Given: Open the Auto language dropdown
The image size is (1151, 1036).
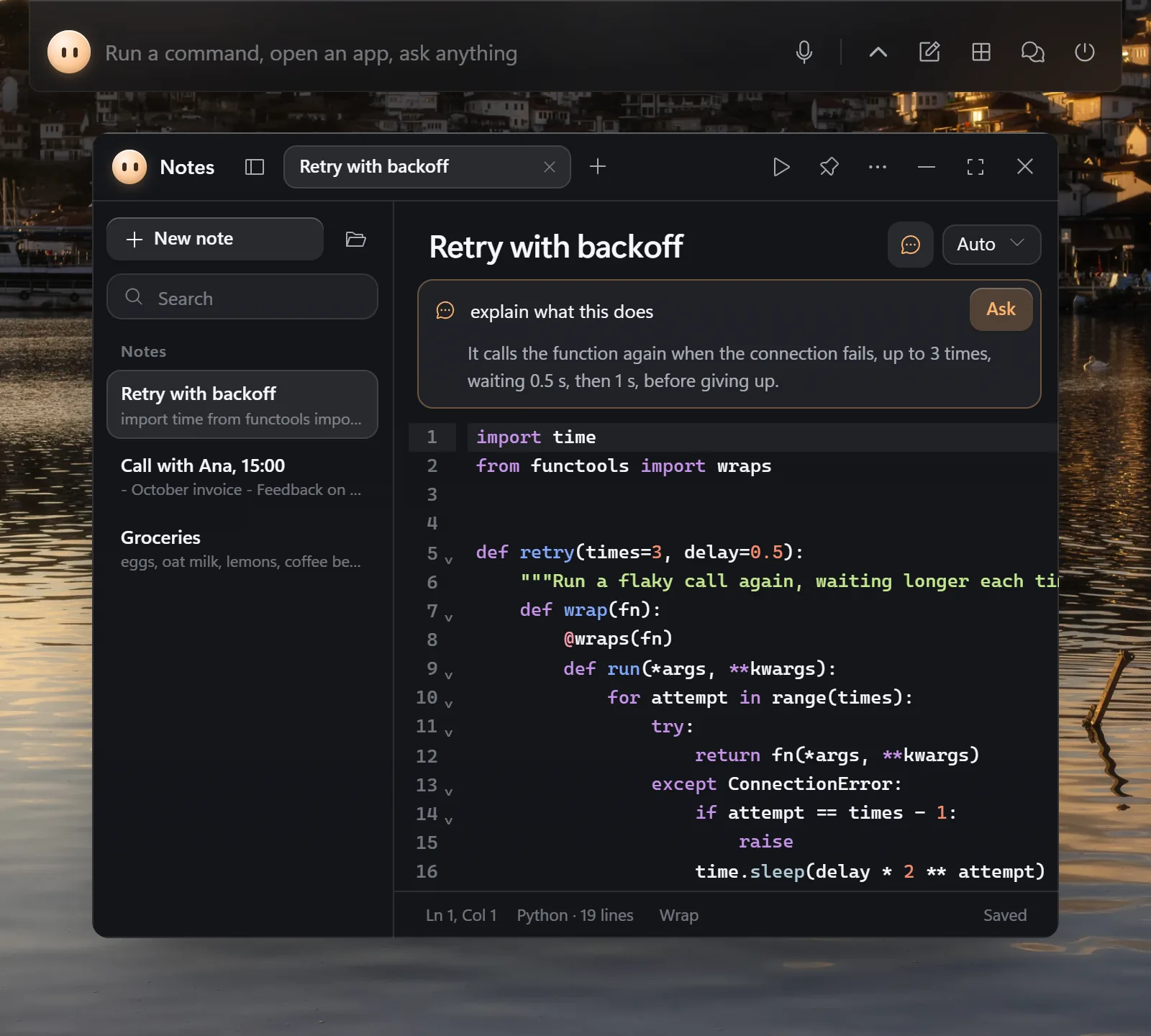Looking at the screenshot, I should [x=991, y=245].
